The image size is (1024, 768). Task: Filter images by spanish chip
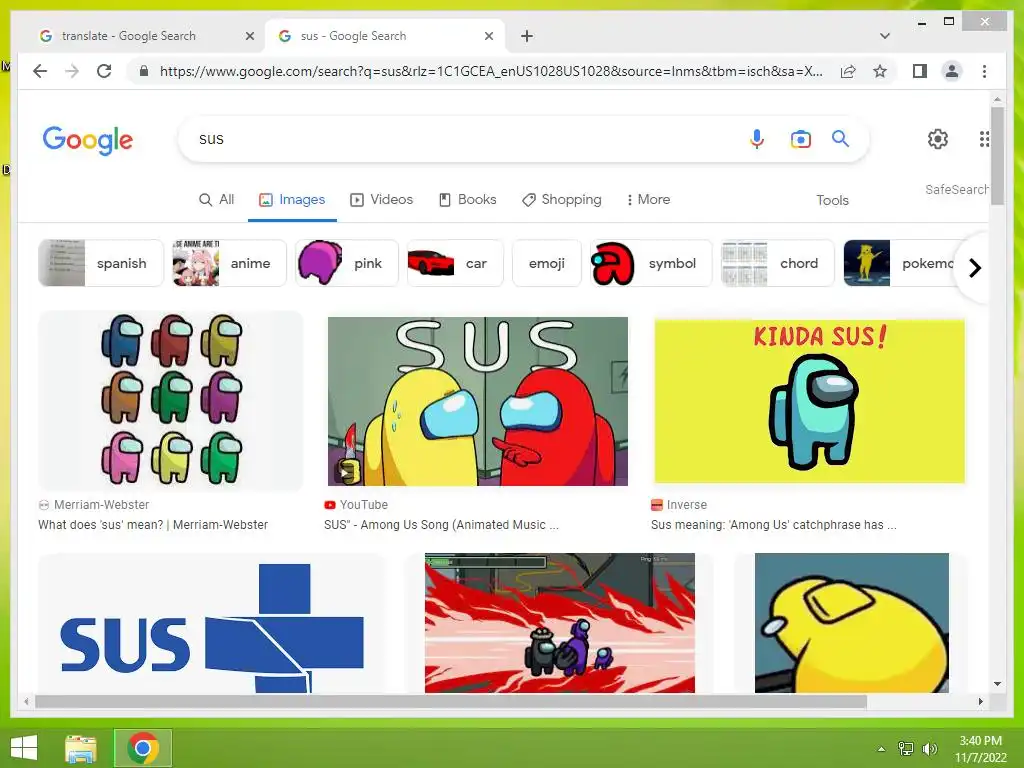tap(101, 263)
